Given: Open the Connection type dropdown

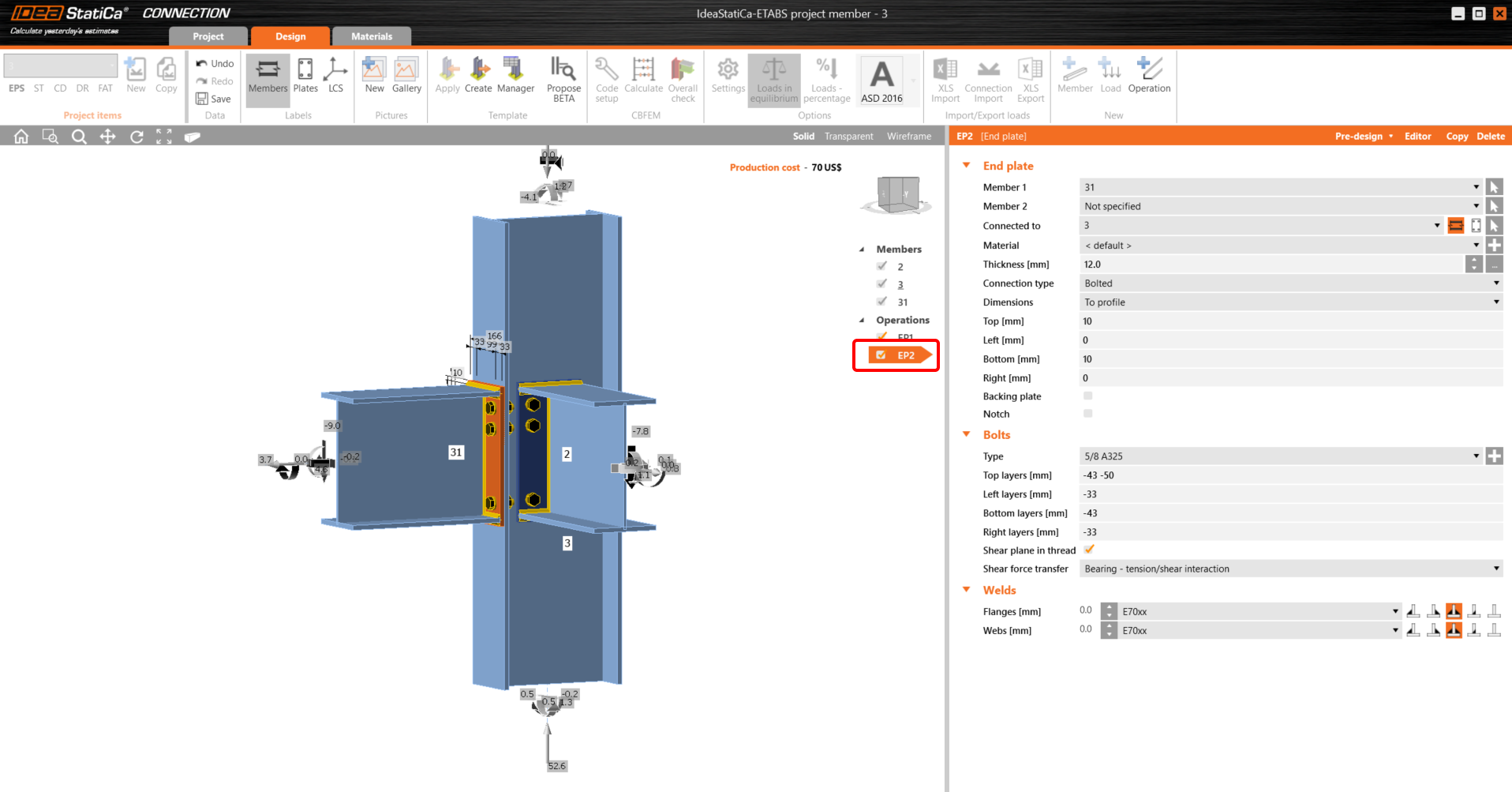Looking at the screenshot, I should 1495,283.
